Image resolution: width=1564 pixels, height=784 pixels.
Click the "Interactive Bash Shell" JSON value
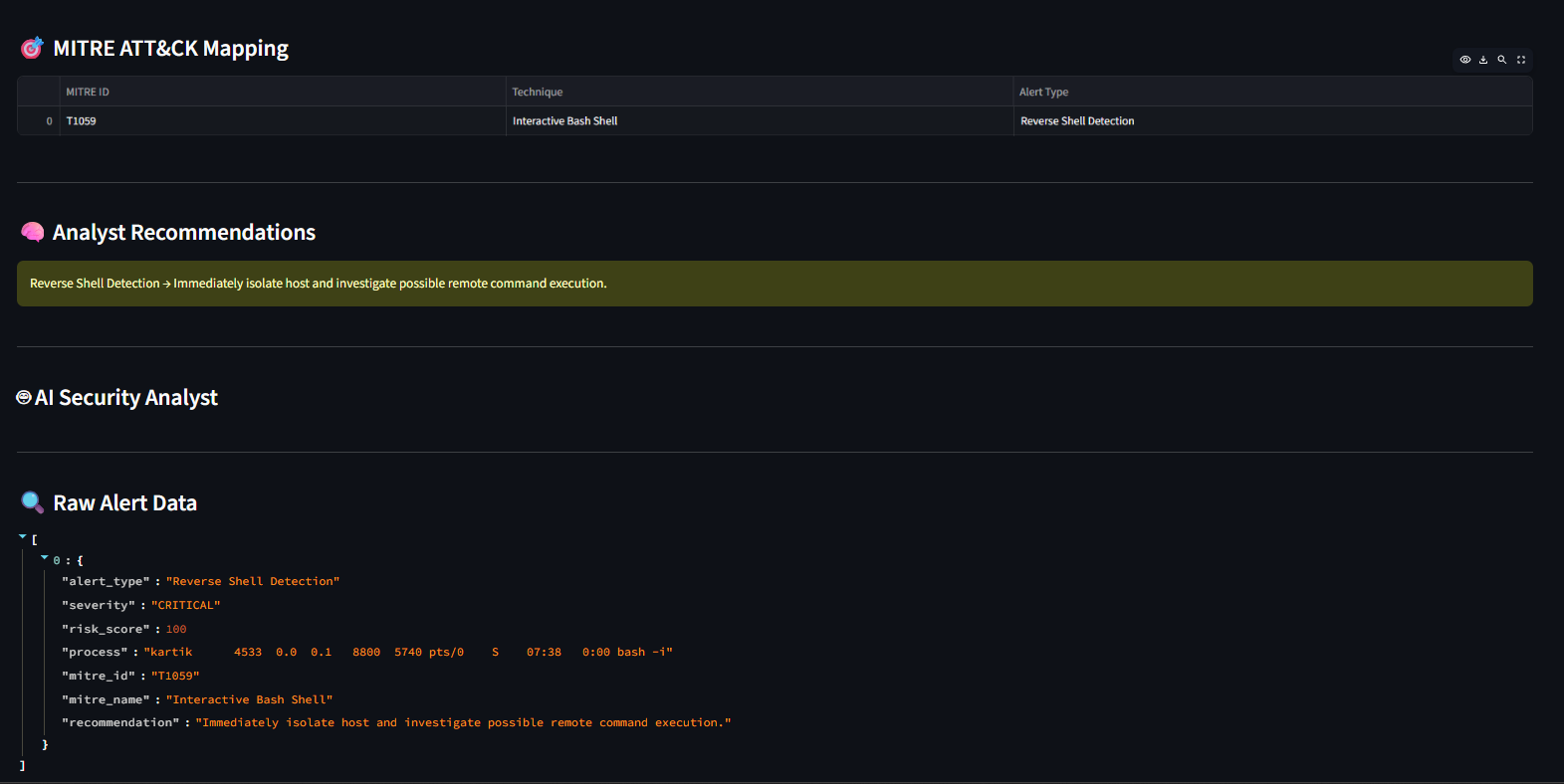(250, 699)
